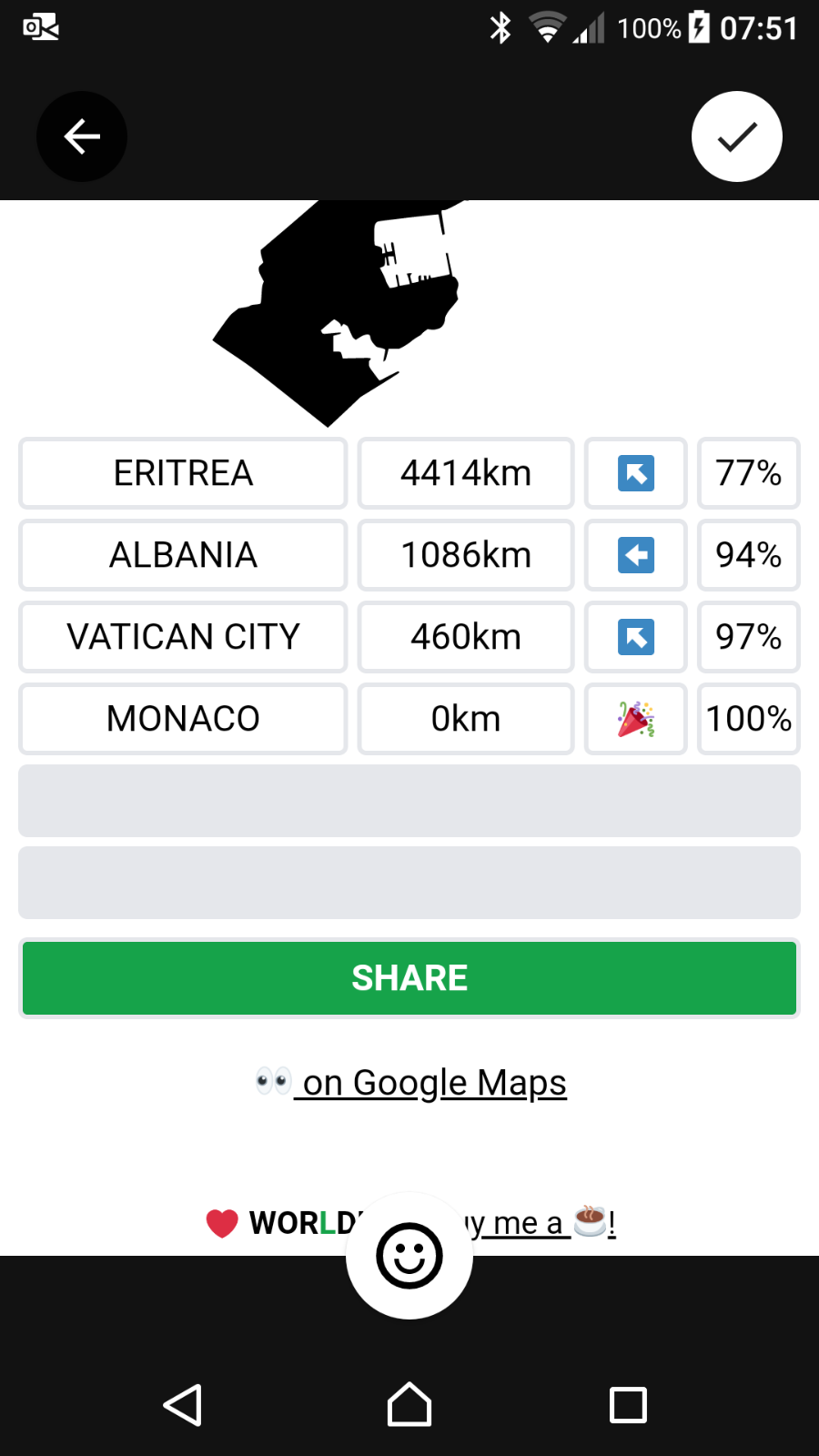Open recent apps square icon
This screenshot has height=1456, width=819.
point(628,1405)
